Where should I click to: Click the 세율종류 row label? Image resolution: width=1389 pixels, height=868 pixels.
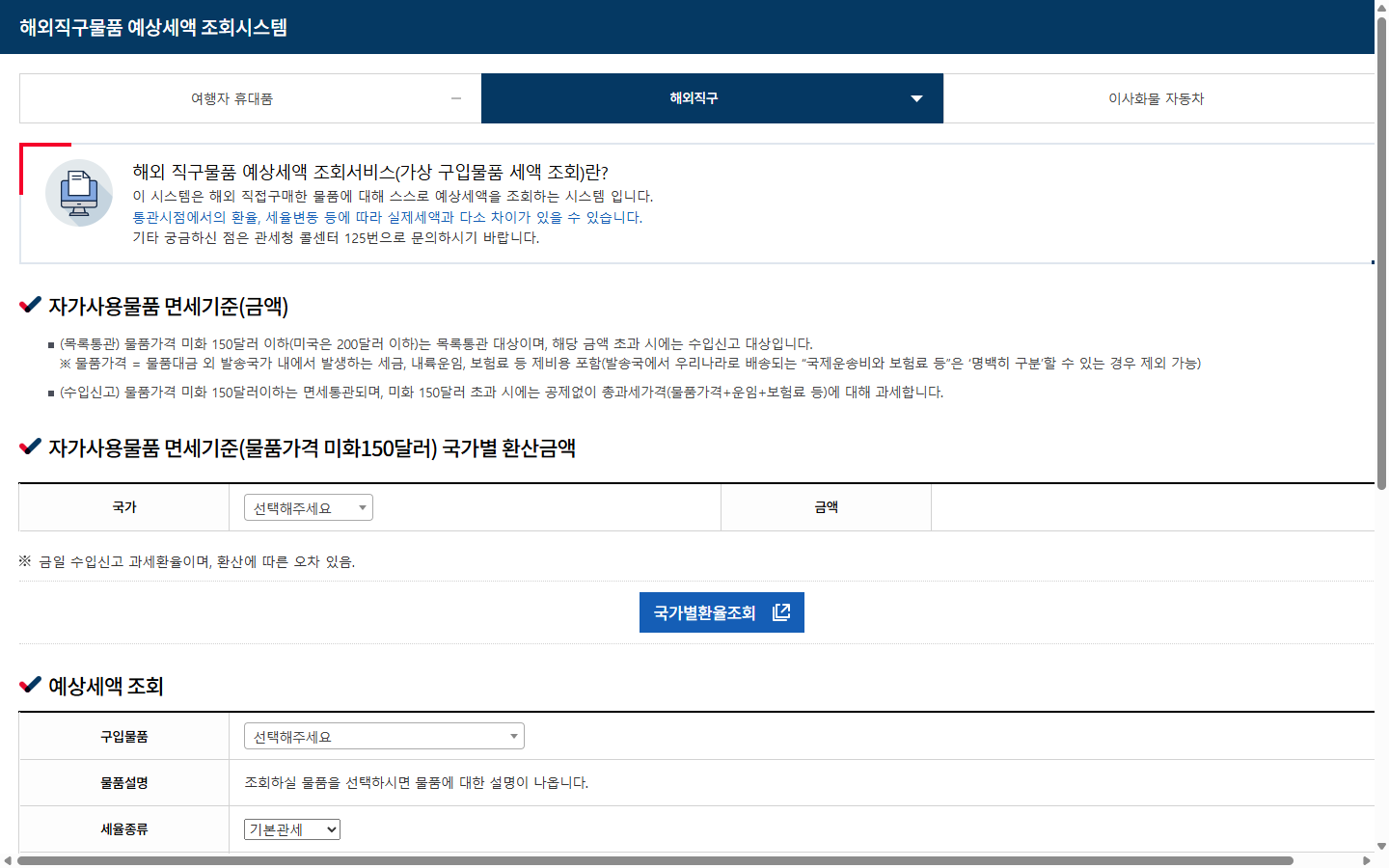(x=124, y=829)
